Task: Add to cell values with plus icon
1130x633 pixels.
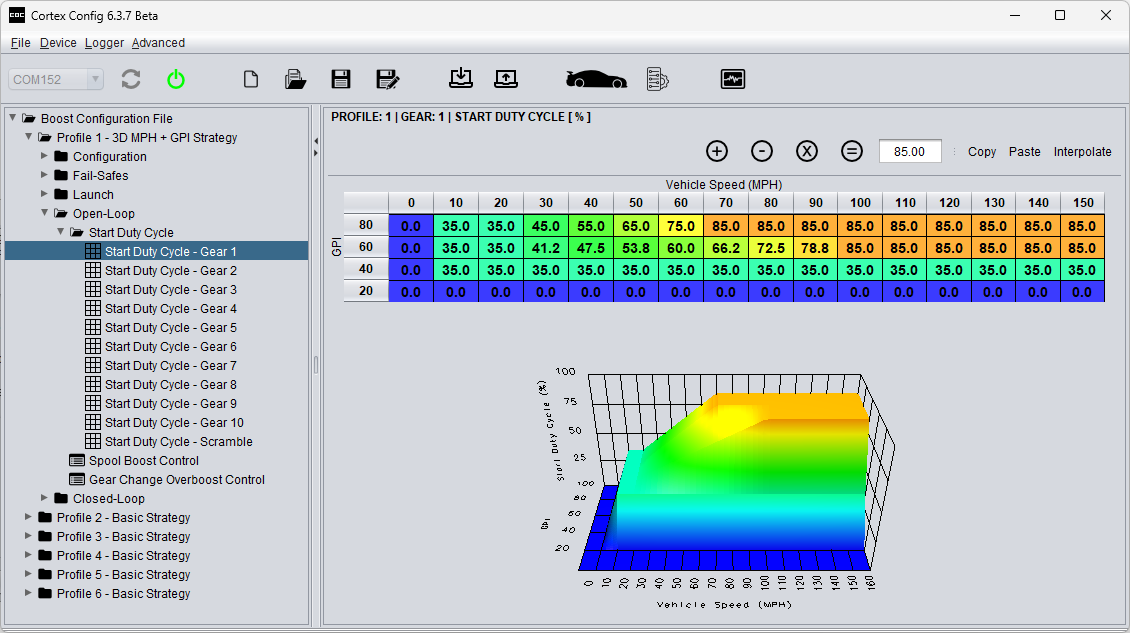Action: pos(717,151)
